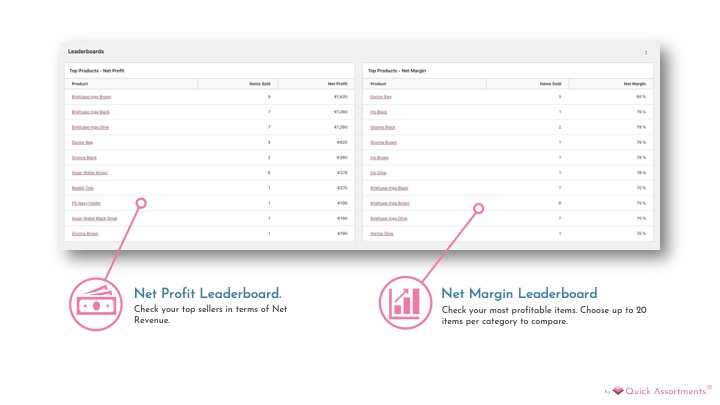The image size is (720, 405).
Task: Open Briefcase Inga Olive in Net Margin table
Action: (x=388, y=218)
